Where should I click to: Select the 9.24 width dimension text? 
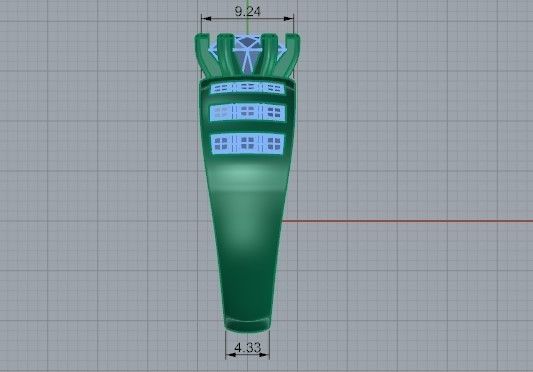click(x=247, y=11)
